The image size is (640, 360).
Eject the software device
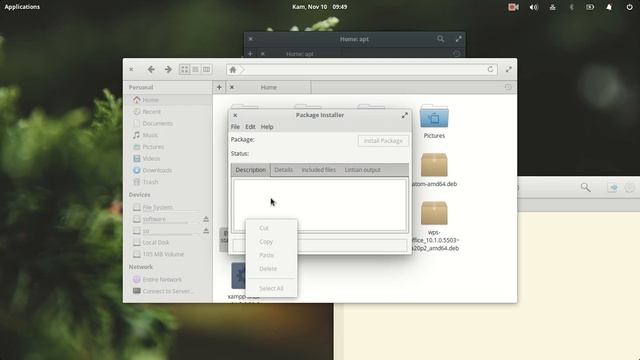(x=206, y=219)
